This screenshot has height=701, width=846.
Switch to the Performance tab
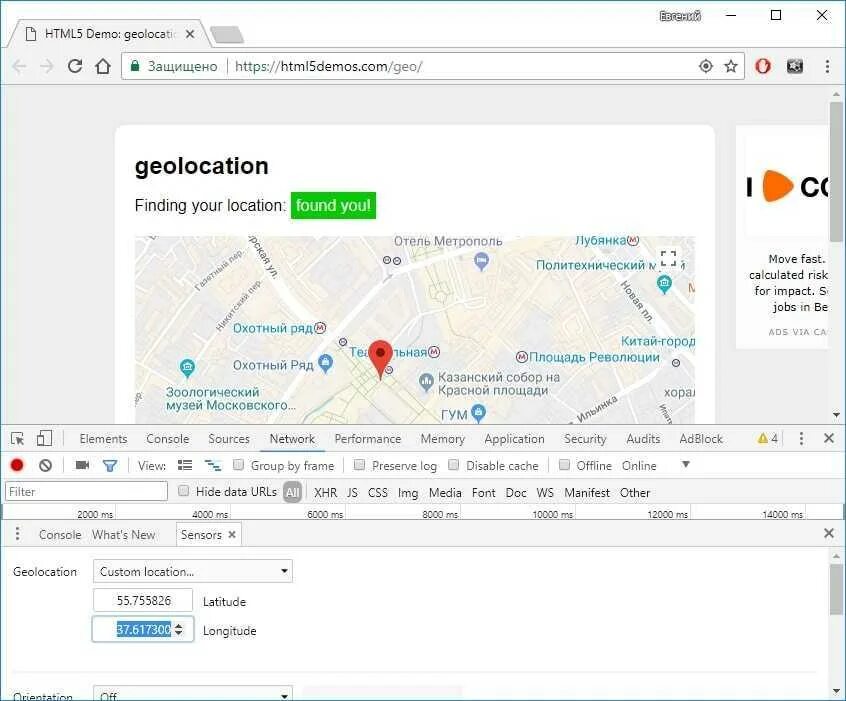[x=368, y=439]
